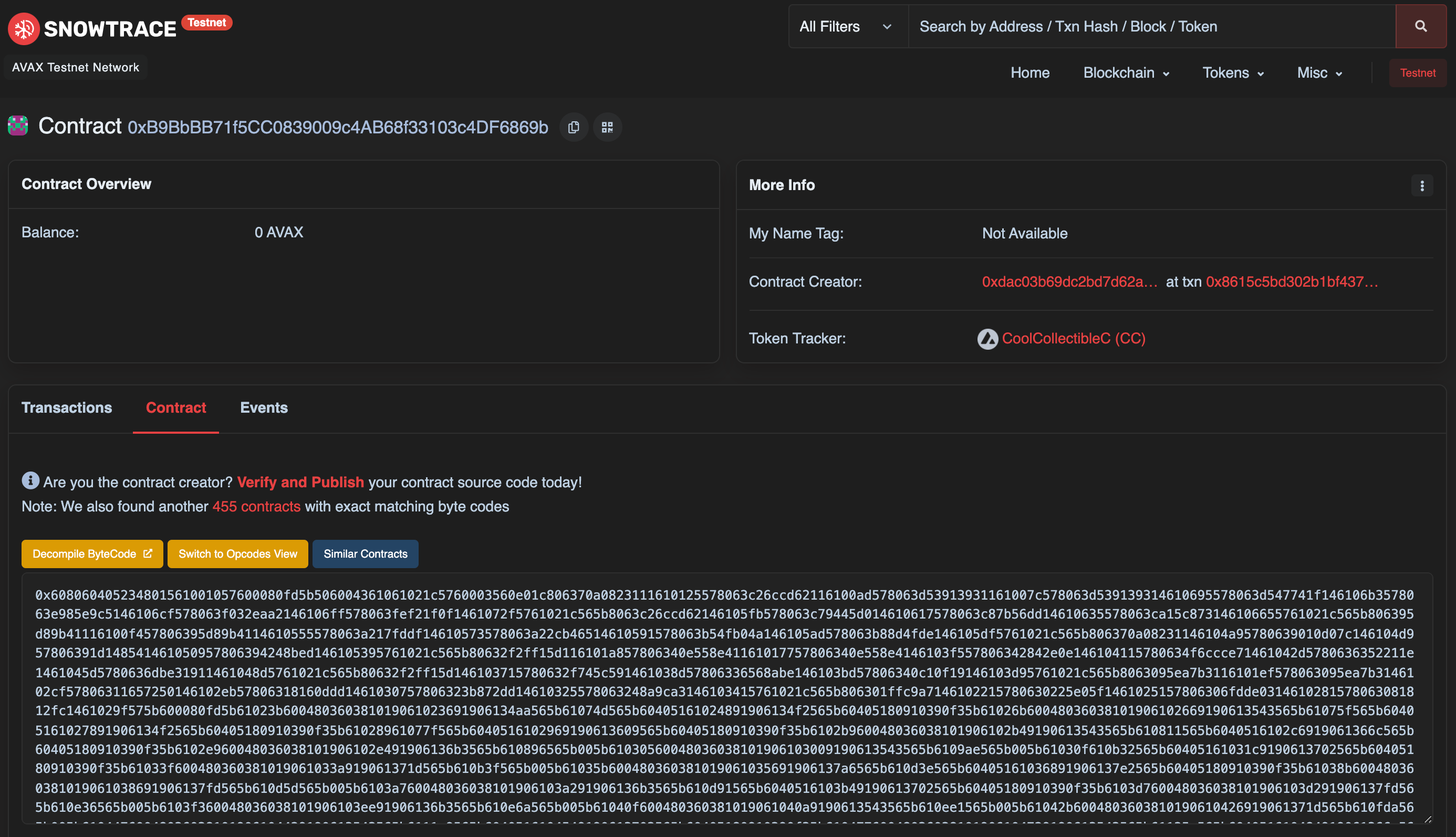Click inside the bytecode text area

(x=727, y=698)
